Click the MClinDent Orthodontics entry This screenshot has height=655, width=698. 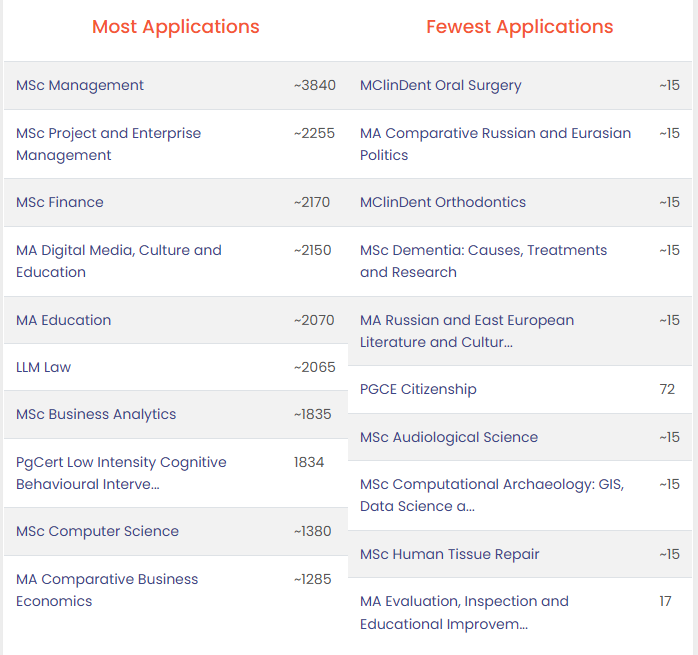443,202
